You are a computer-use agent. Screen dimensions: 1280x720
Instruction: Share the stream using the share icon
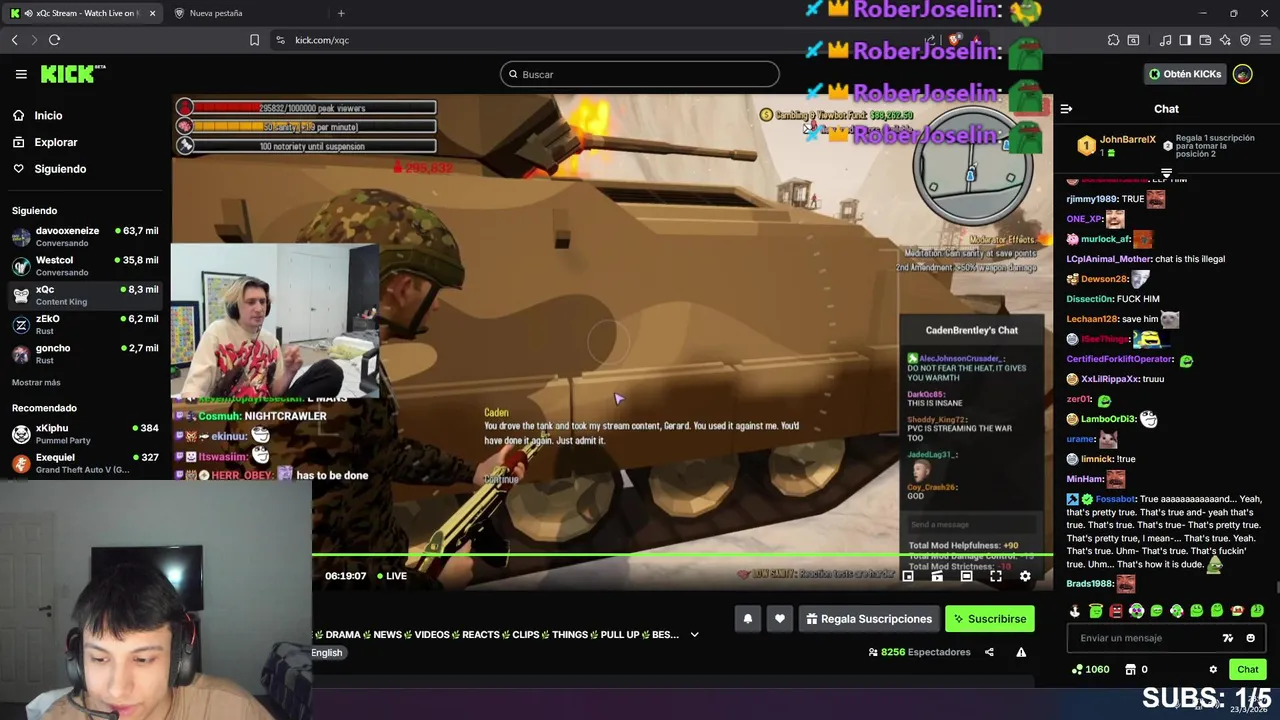point(989,652)
